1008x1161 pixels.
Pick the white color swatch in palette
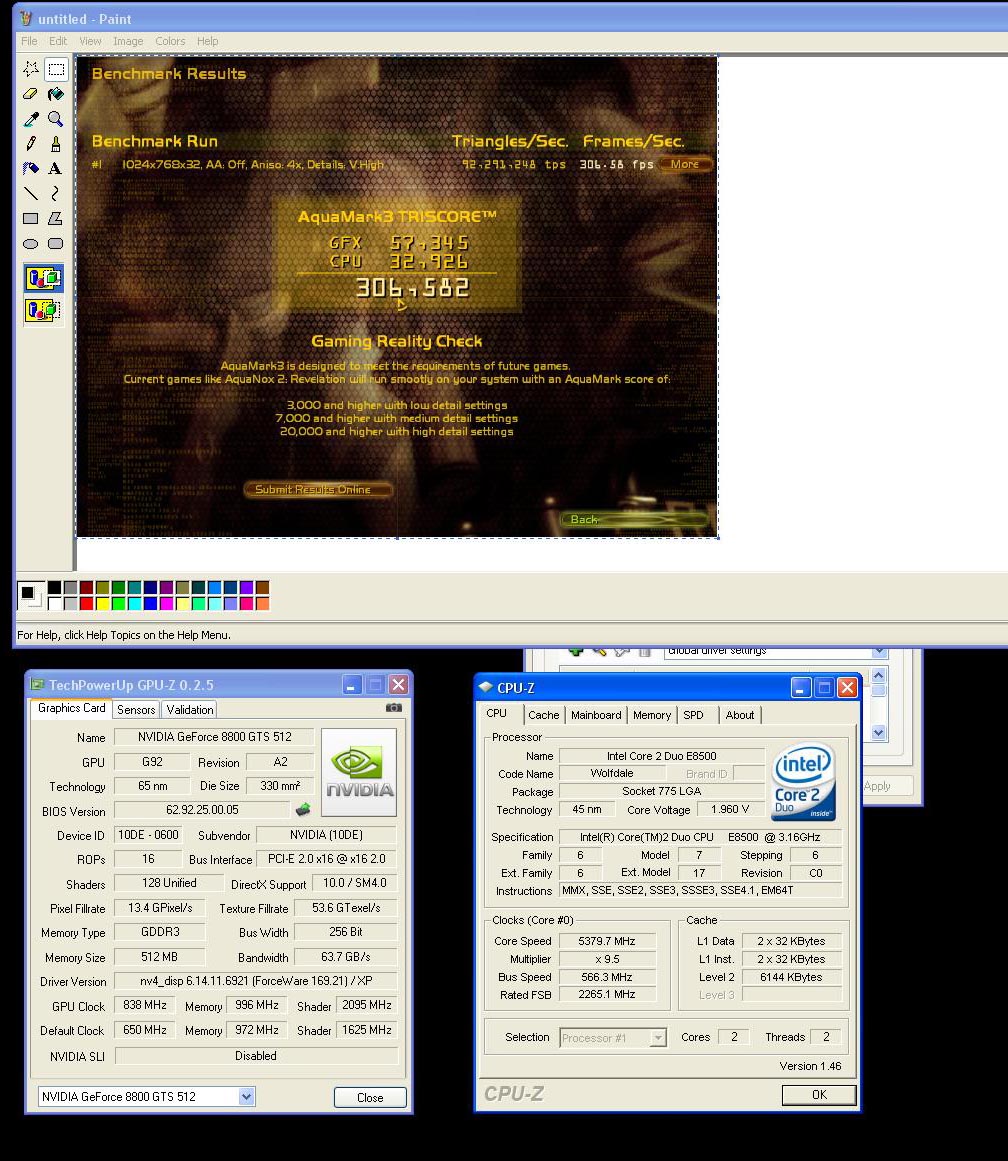click(x=55, y=603)
